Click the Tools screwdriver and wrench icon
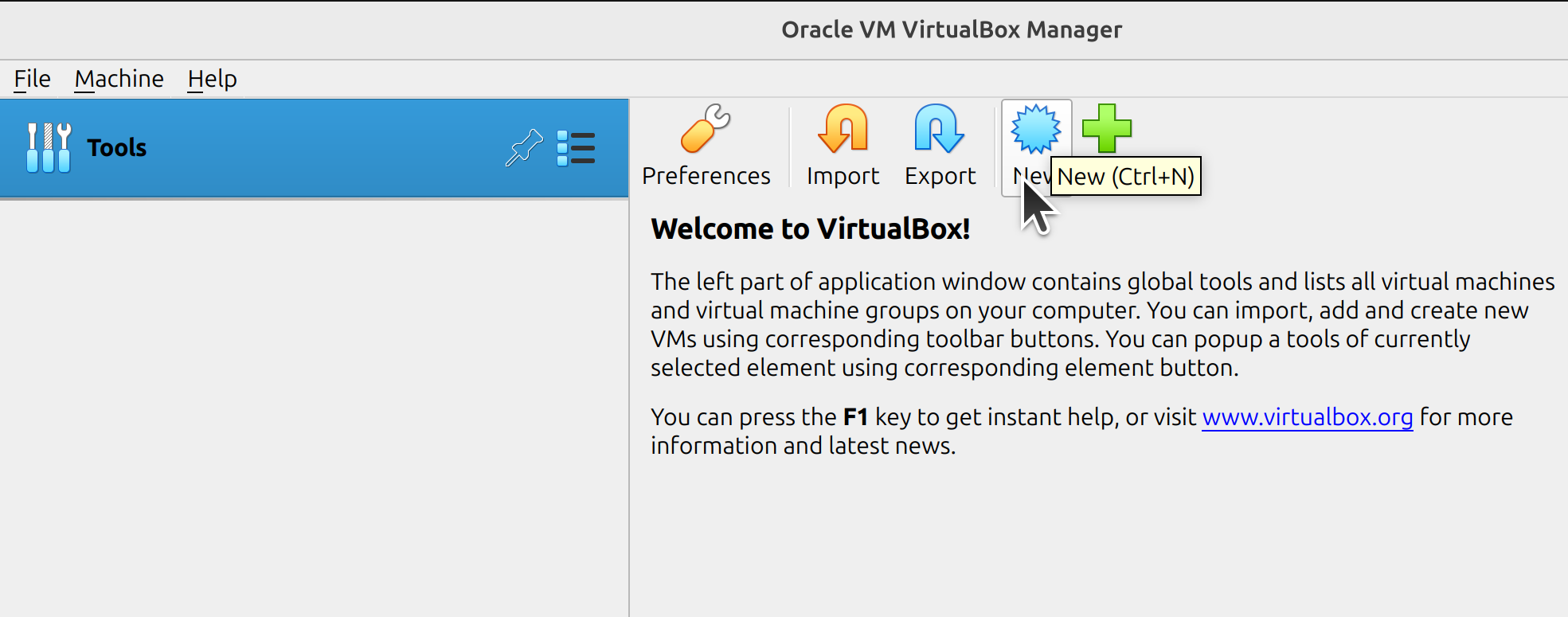This screenshot has width=1568, height=617. pyautogui.click(x=49, y=148)
